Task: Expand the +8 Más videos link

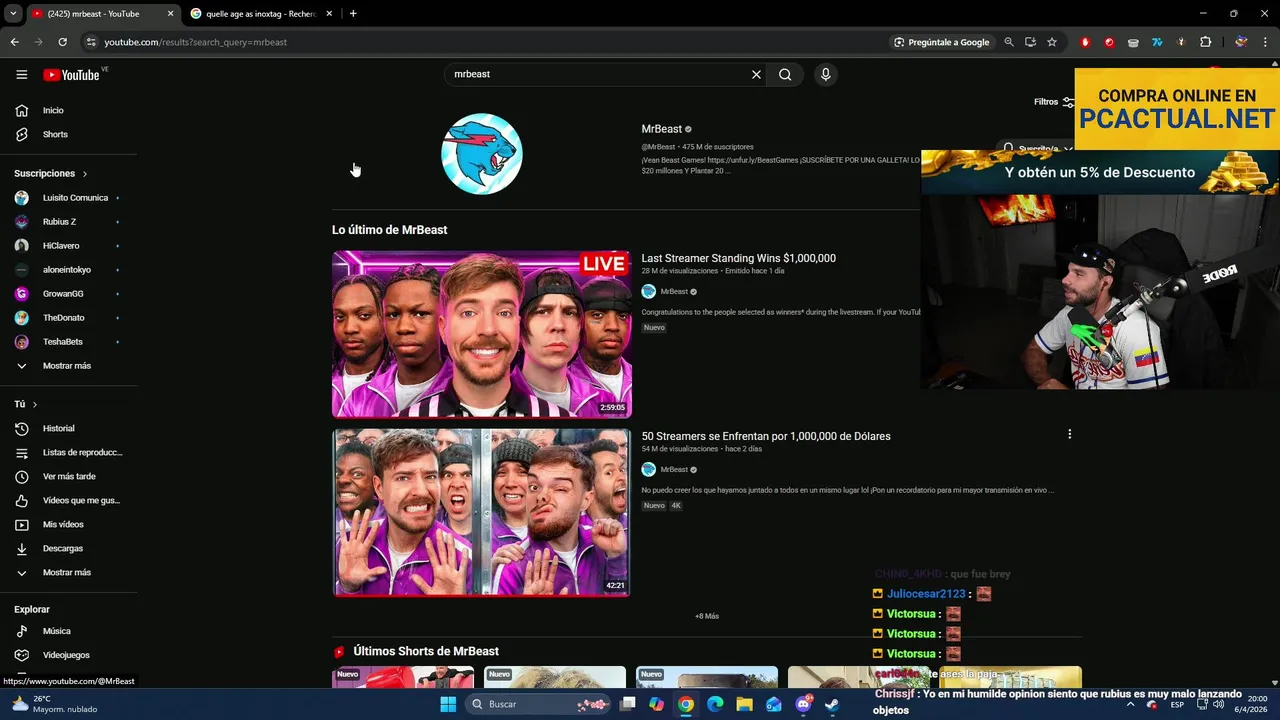Action: 707,616
